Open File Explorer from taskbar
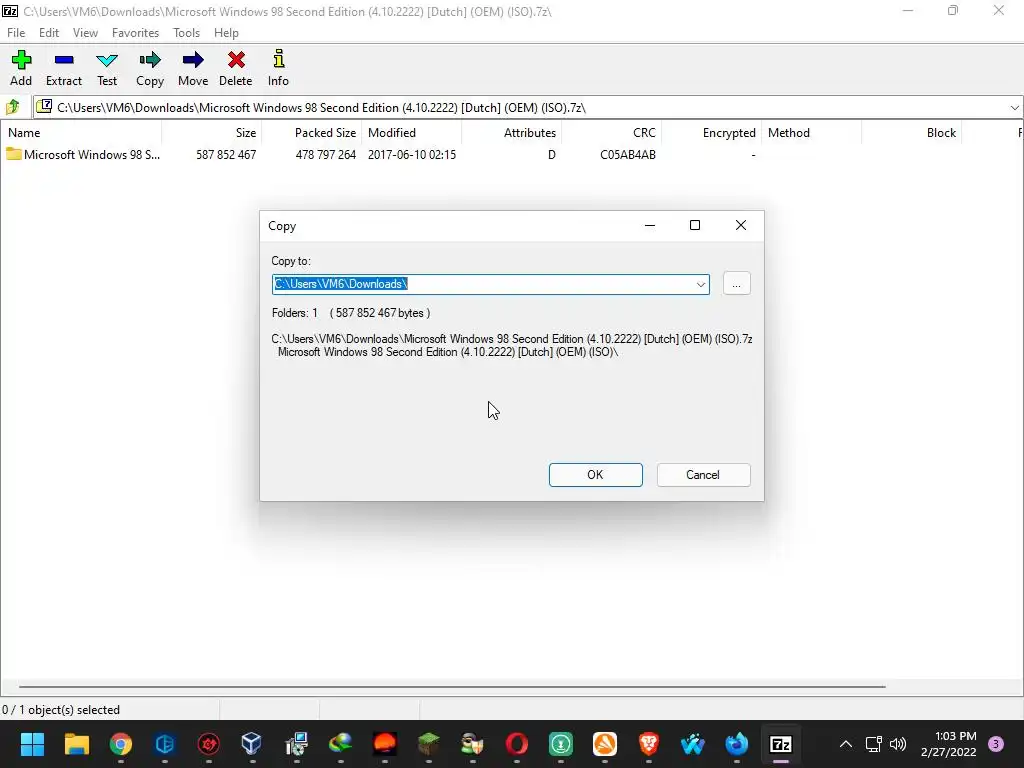Image resolution: width=1024 pixels, height=768 pixels. pyautogui.click(x=76, y=744)
